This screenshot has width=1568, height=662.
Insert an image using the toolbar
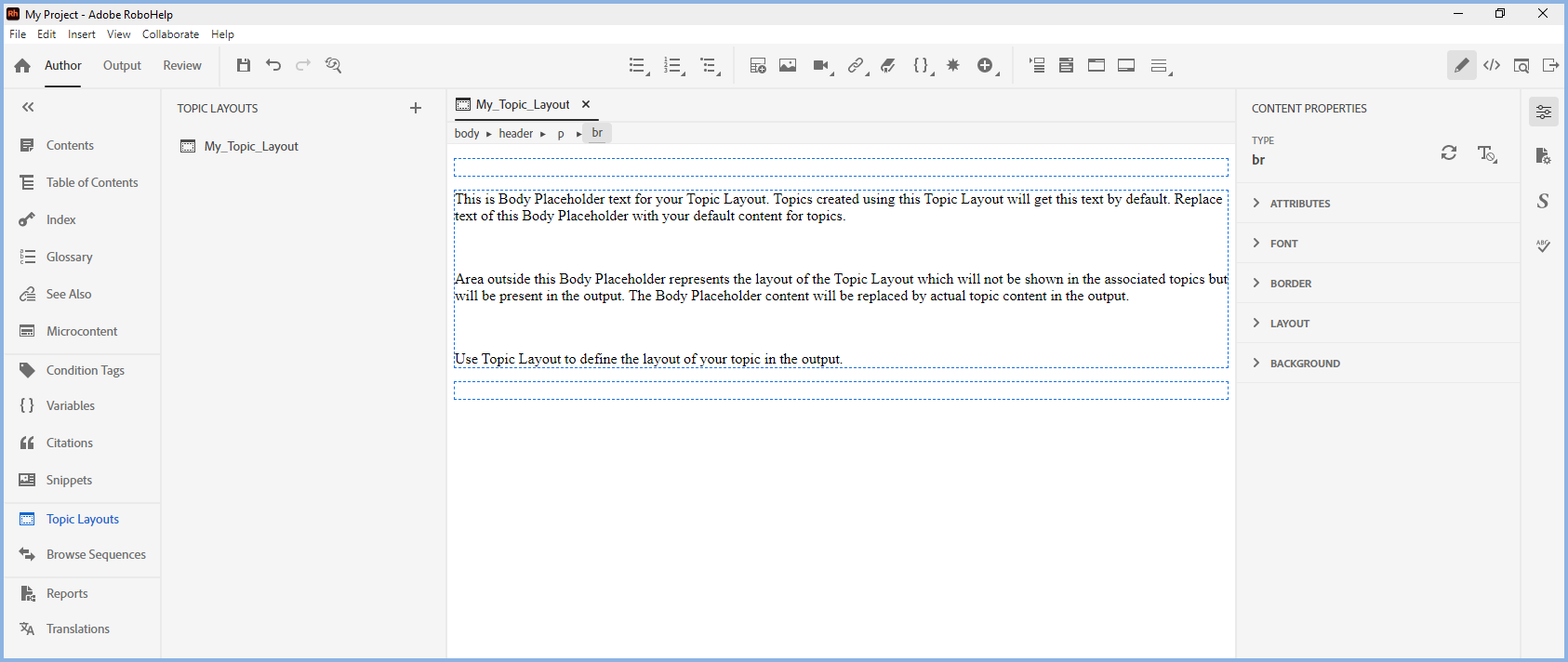coord(788,65)
